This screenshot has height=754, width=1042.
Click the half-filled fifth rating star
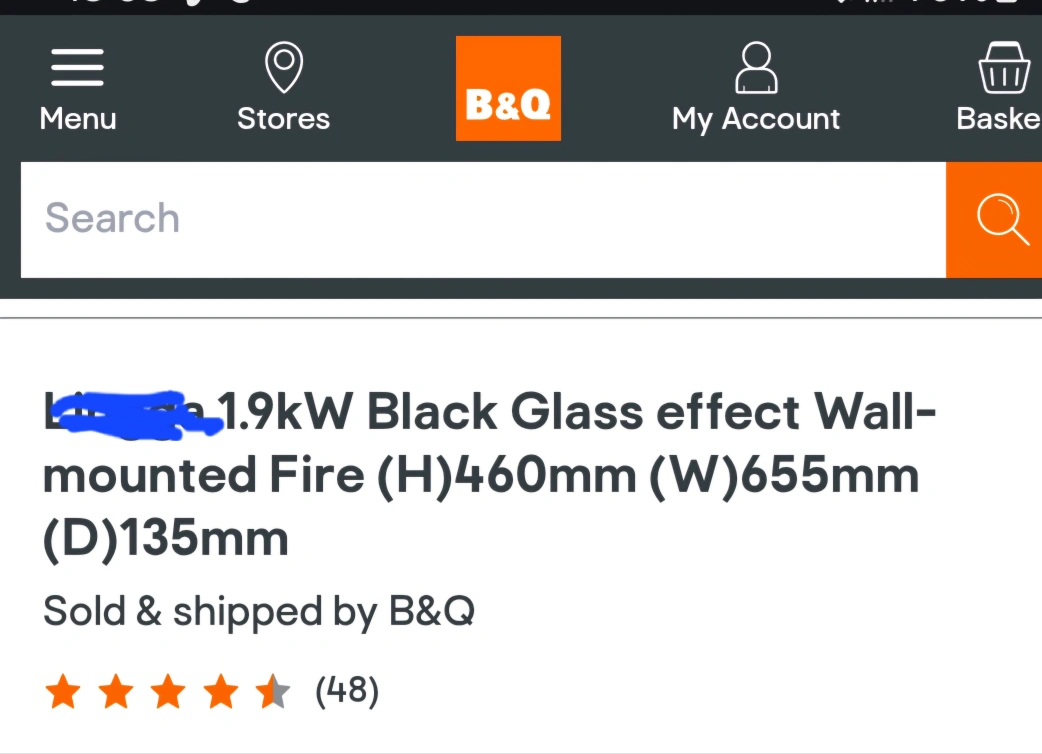[273, 691]
